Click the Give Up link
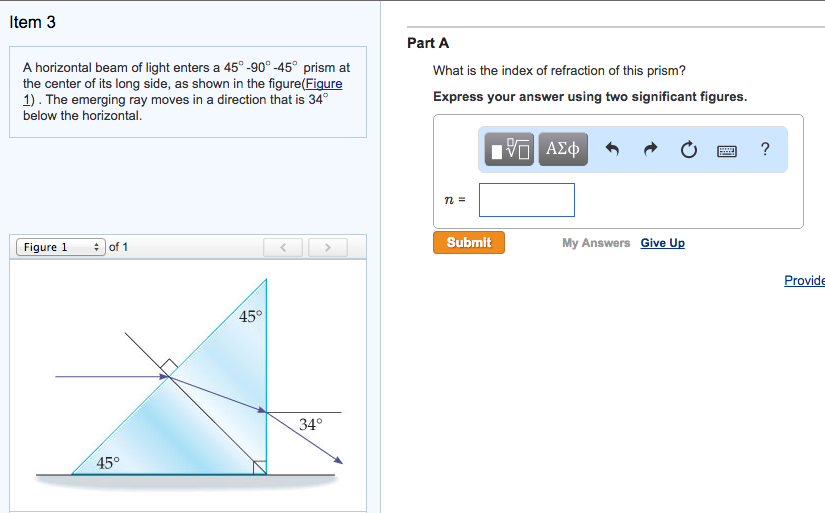The height and width of the screenshot is (513, 825). tap(663, 243)
